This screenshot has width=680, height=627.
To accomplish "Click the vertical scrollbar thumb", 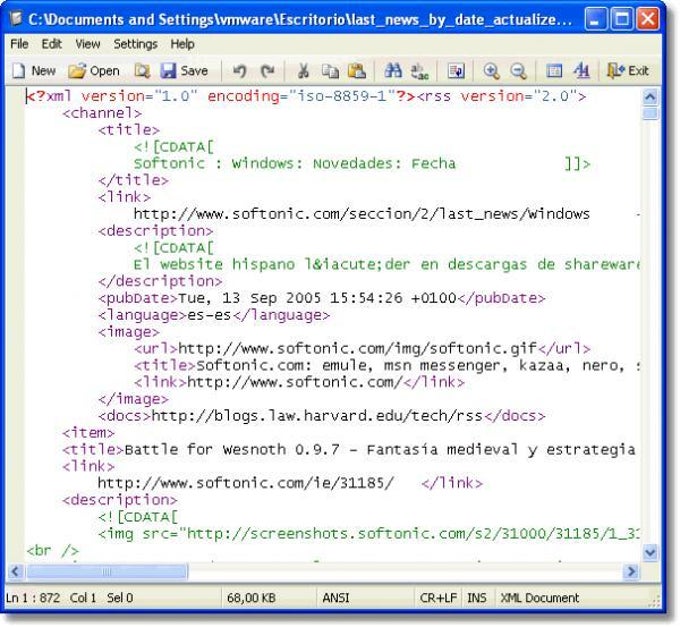I will [650, 113].
